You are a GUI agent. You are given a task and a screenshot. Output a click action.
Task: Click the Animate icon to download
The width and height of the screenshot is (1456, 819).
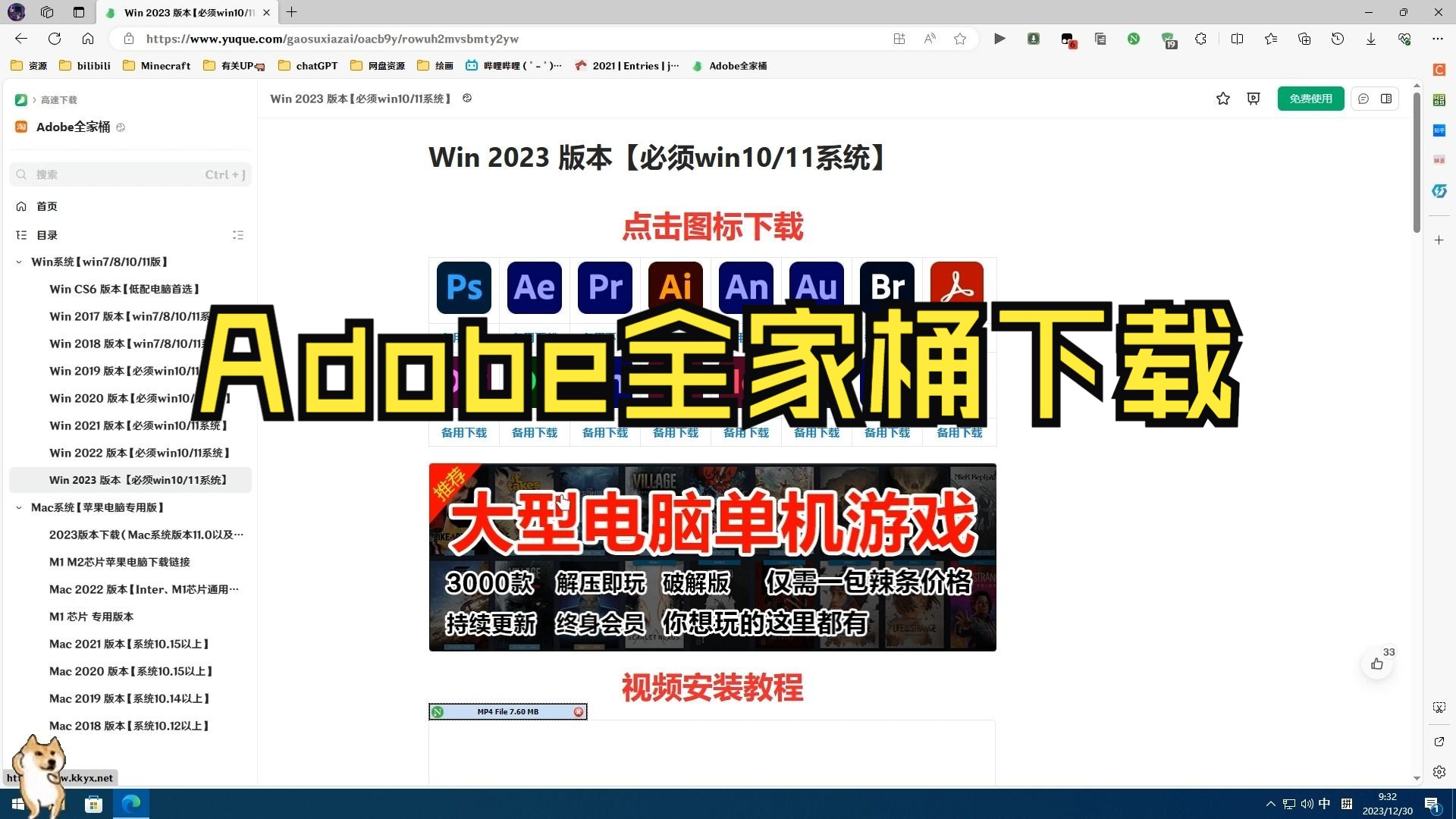point(745,287)
